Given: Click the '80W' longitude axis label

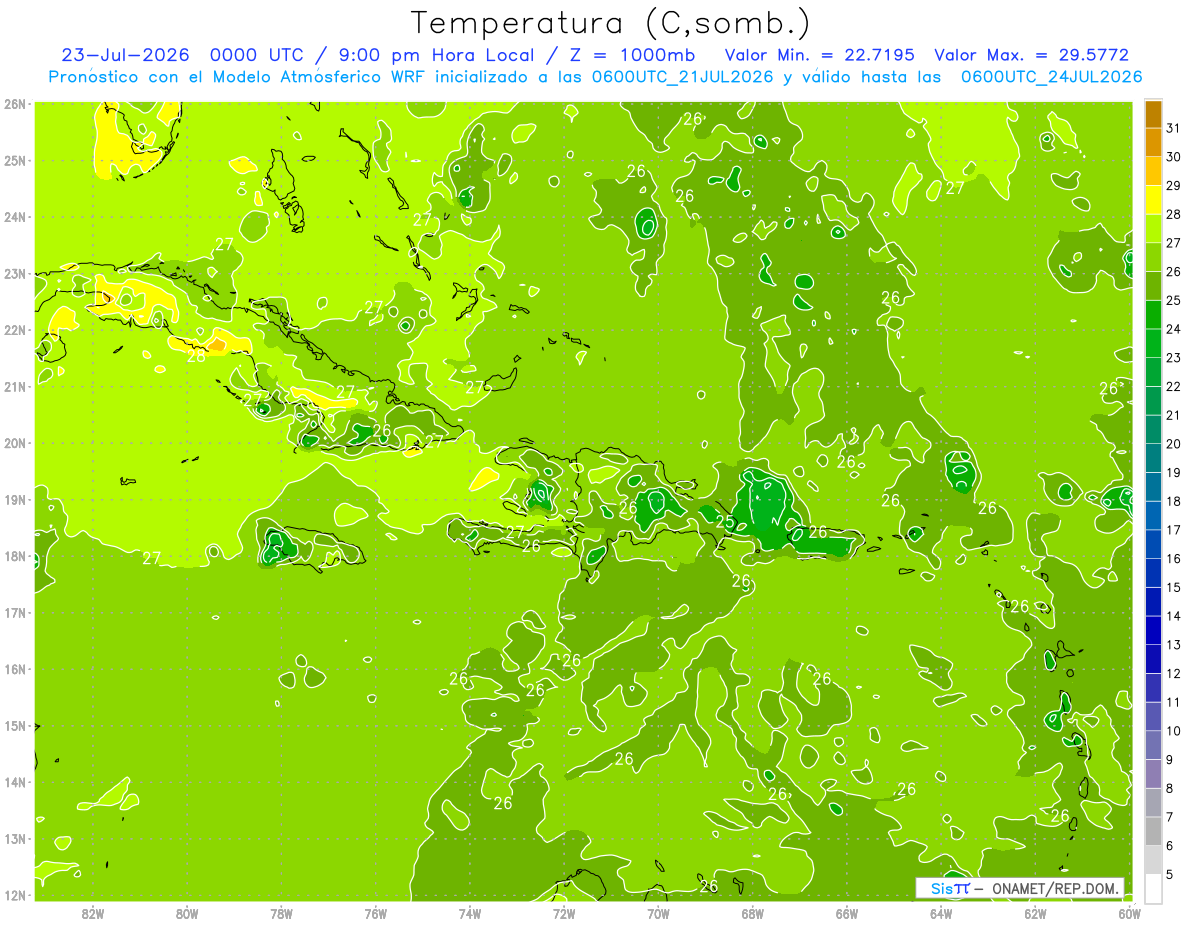Looking at the screenshot, I should tap(187, 913).
